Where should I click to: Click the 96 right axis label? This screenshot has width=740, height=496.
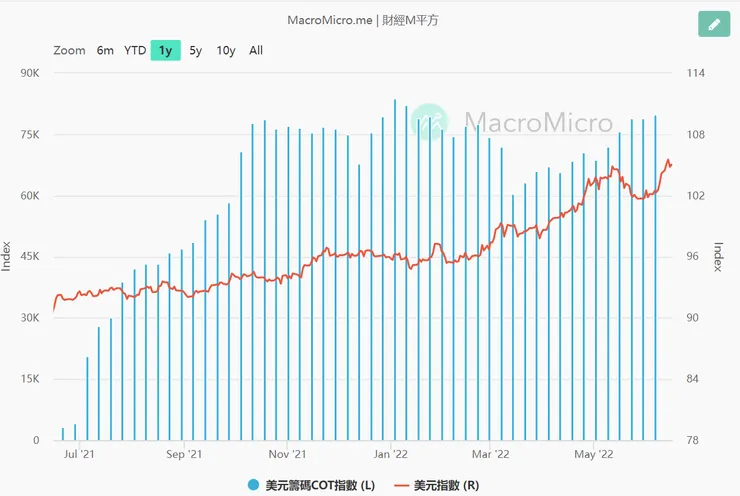(x=692, y=257)
